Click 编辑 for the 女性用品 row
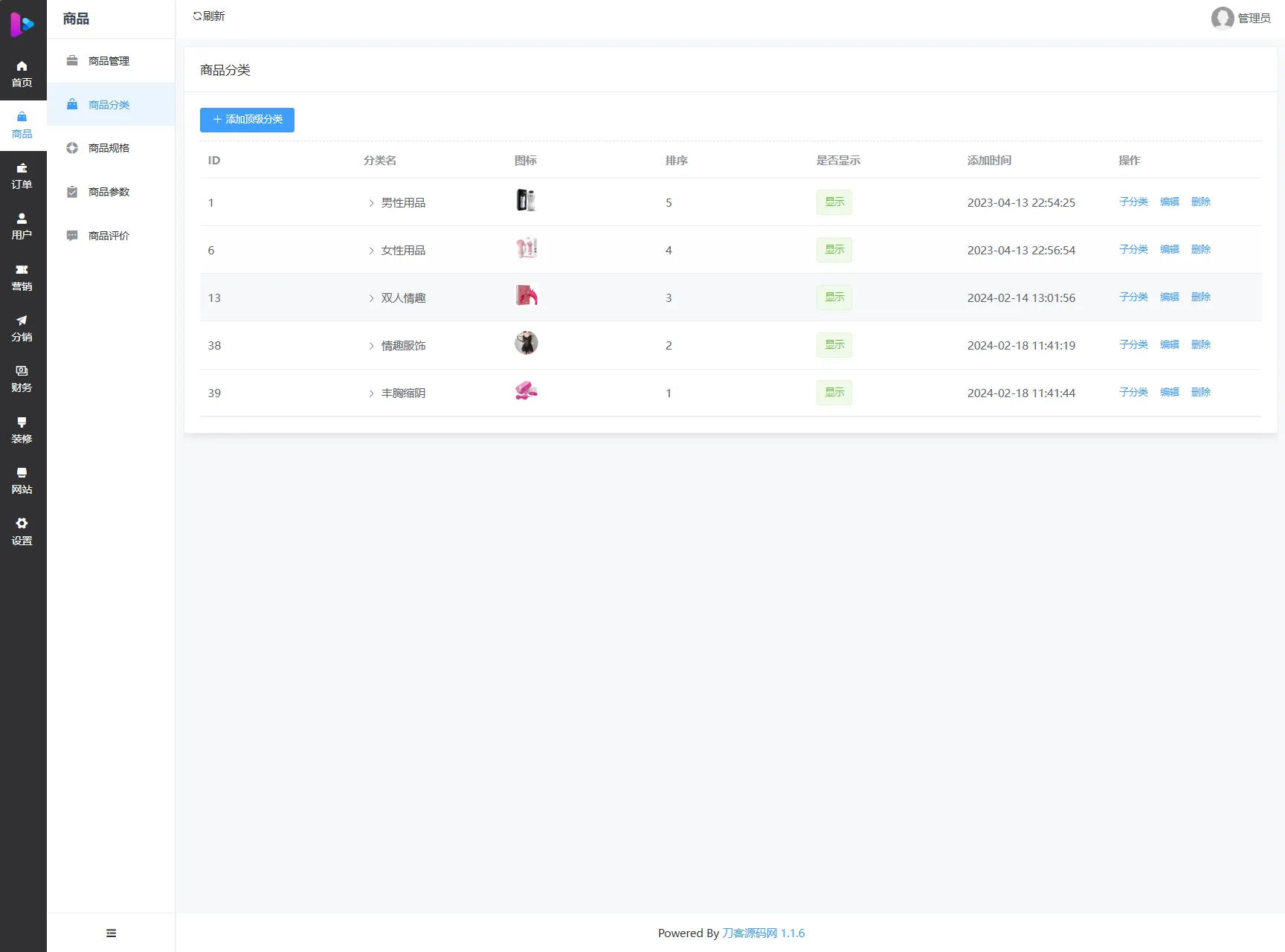The width and height of the screenshot is (1285, 952). [1169, 249]
